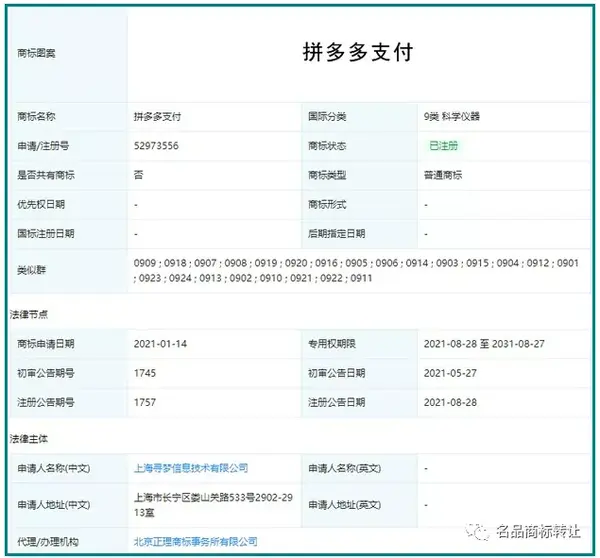Click the 申请人地址(英文) label
The height and width of the screenshot is (558, 600).
click(345, 505)
